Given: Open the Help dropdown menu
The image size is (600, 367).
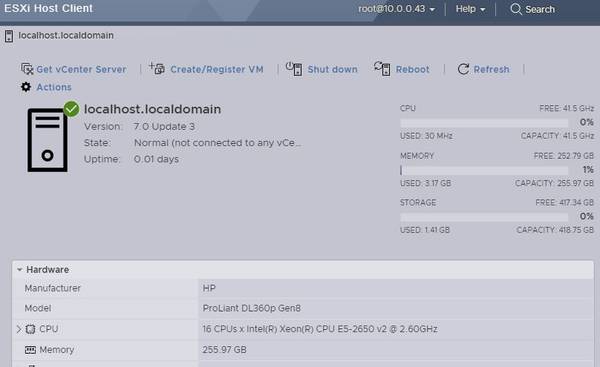Looking at the screenshot, I should 470,9.
